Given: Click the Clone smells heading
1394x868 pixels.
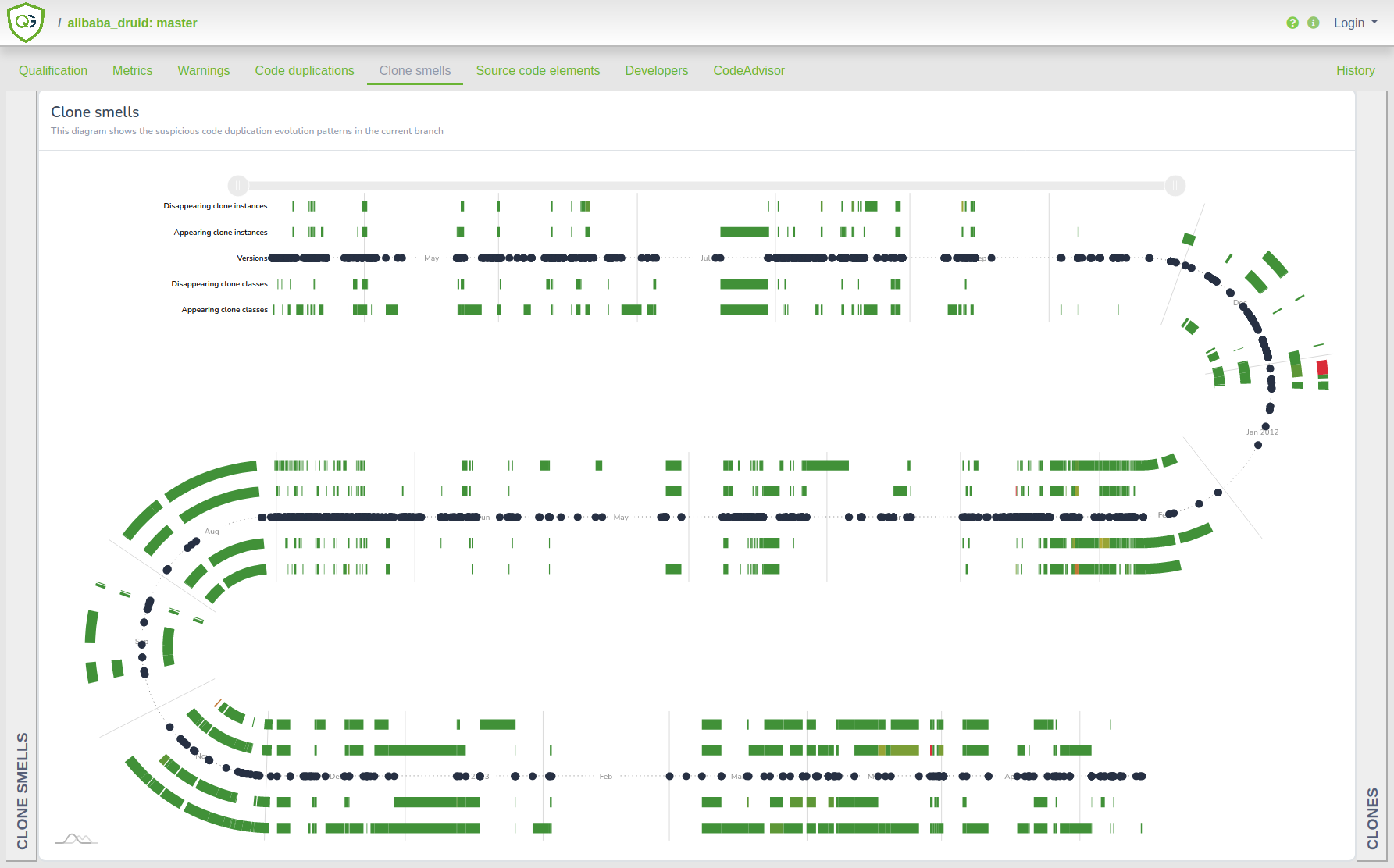Looking at the screenshot, I should (95, 112).
